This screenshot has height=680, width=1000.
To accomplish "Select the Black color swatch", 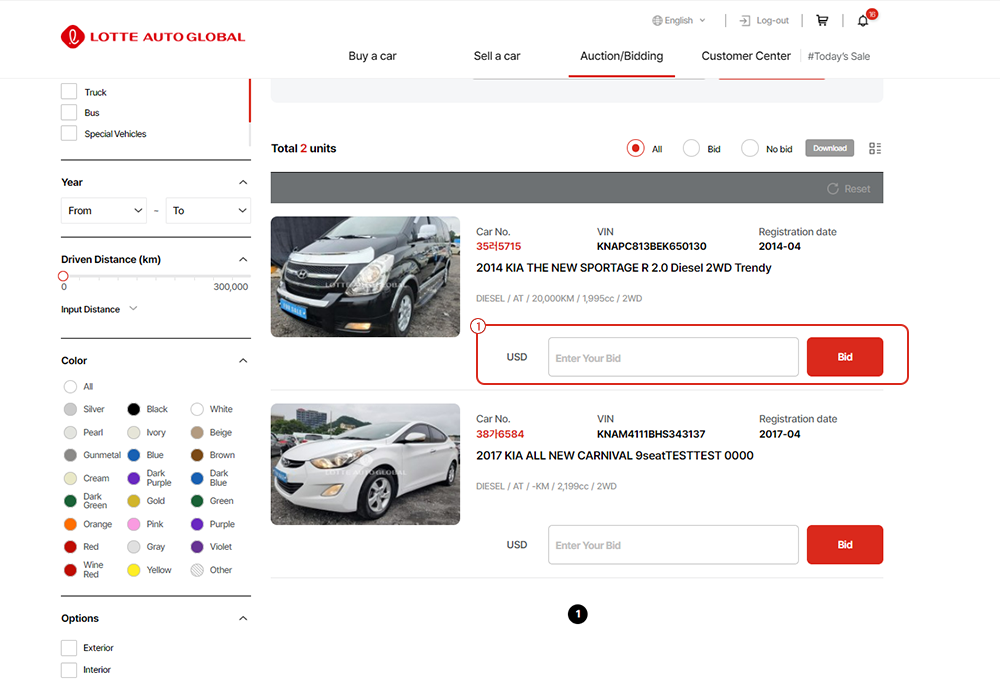I will (133, 409).
